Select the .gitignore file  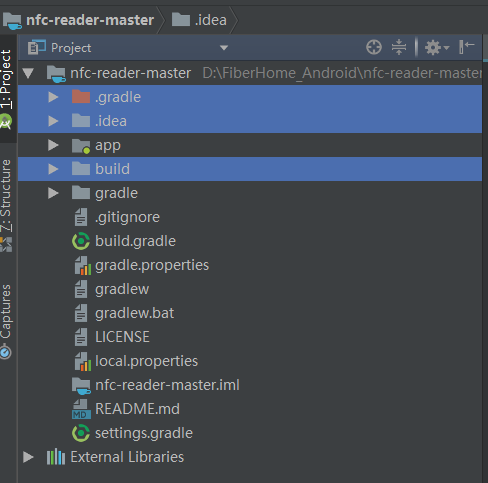point(127,217)
